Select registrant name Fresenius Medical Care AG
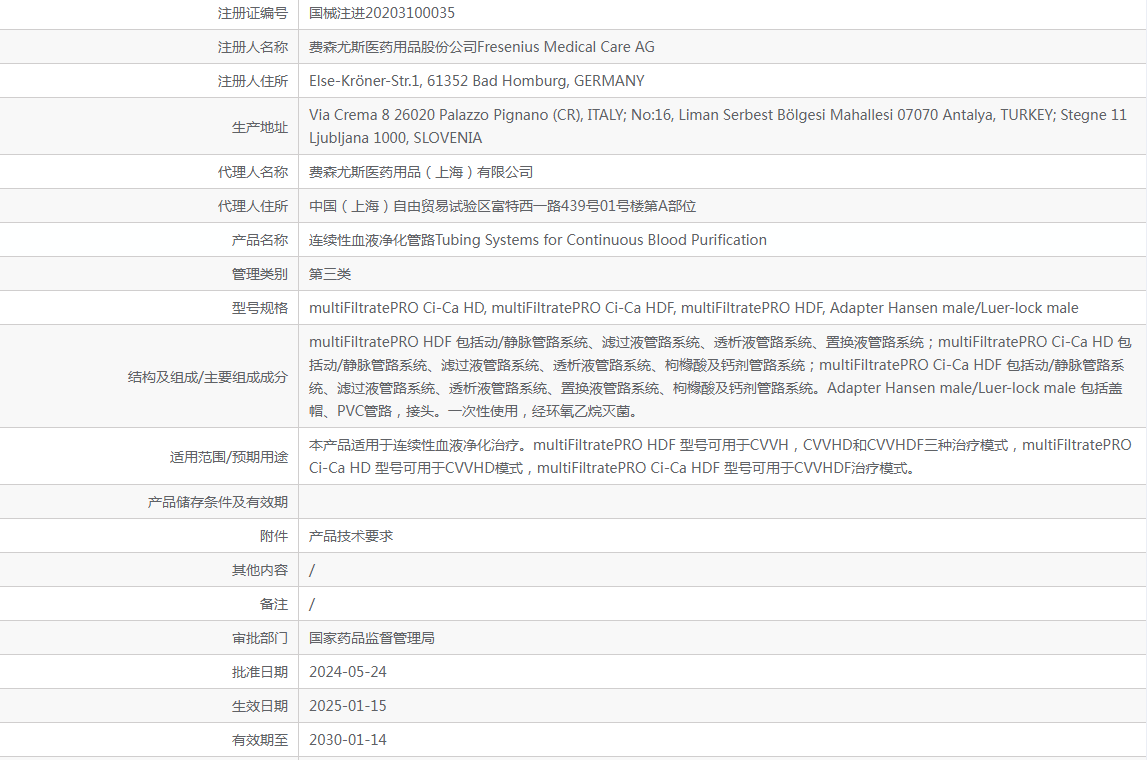The image size is (1147, 760). [x=481, y=47]
